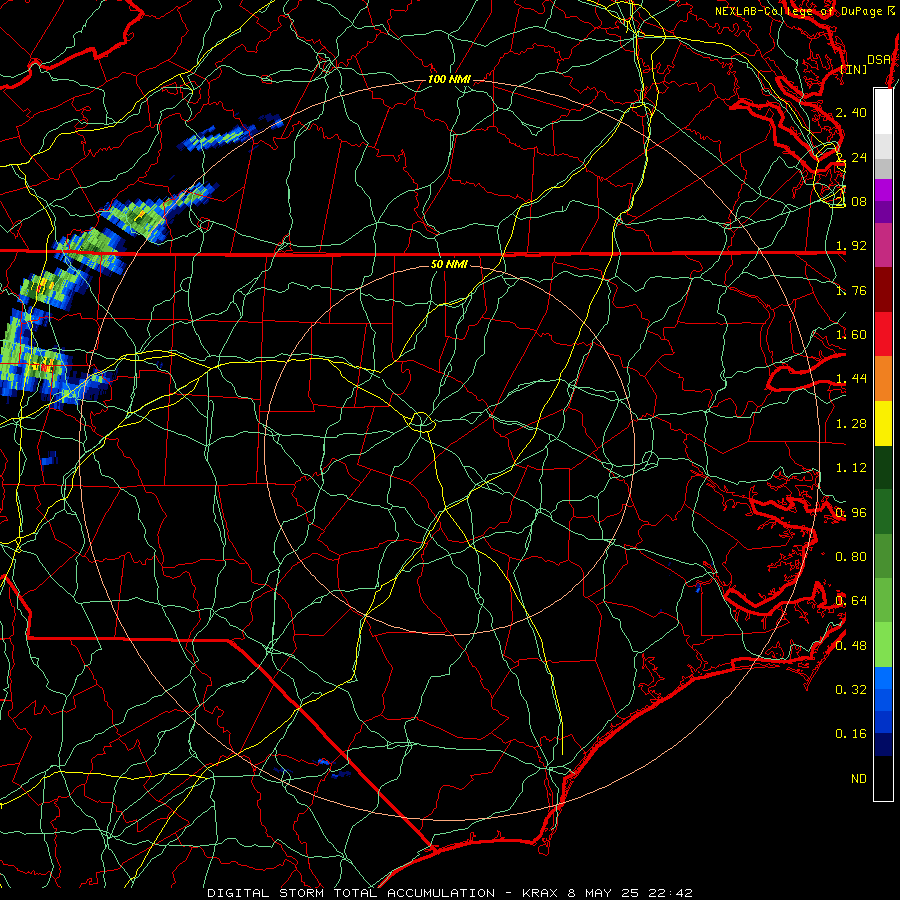Click the 1.12 legend value
This screenshot has width=900, height=900.
pos(851,468)
